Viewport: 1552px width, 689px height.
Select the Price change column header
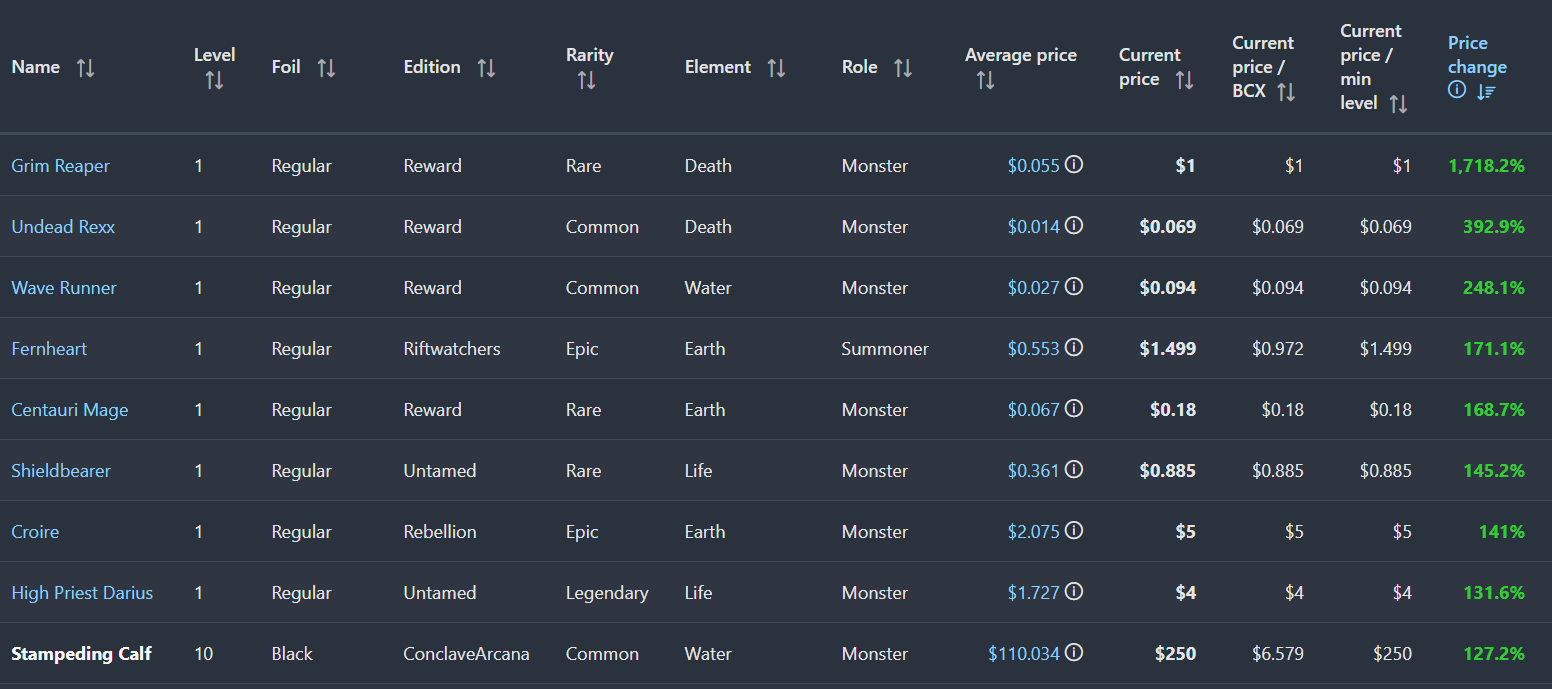(x=1477, y=55)
